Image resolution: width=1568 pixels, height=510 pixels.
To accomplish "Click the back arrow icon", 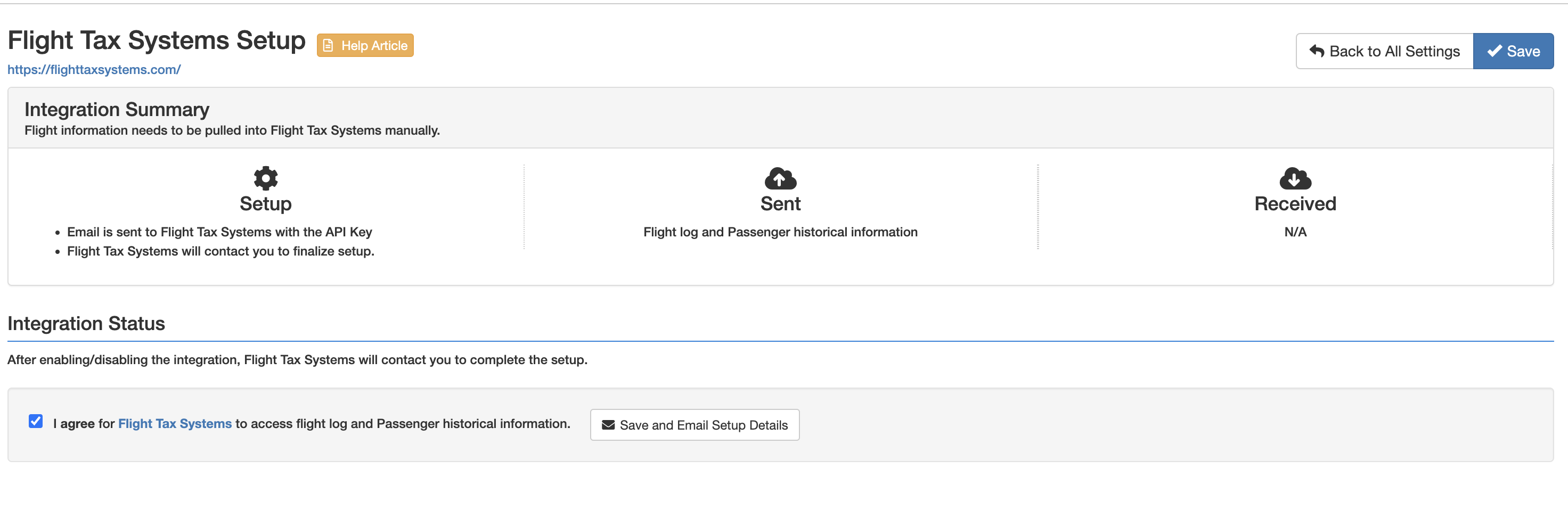I will (1317, 51).
